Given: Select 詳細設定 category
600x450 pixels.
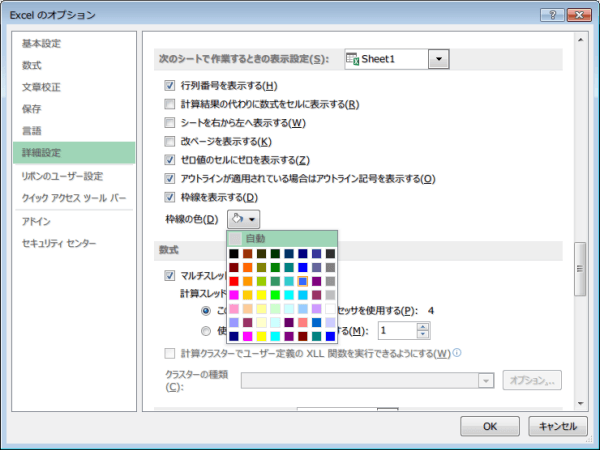Looking at the screenshot, I should click(74, 153).
